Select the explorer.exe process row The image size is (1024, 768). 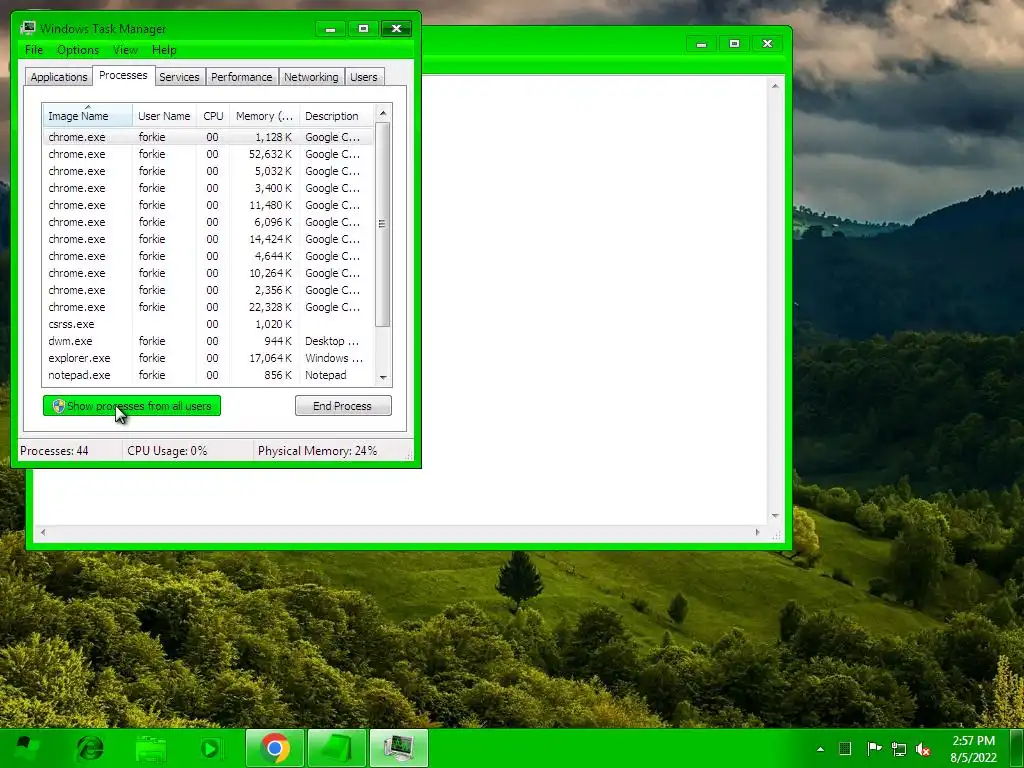(x=208, y=358)
